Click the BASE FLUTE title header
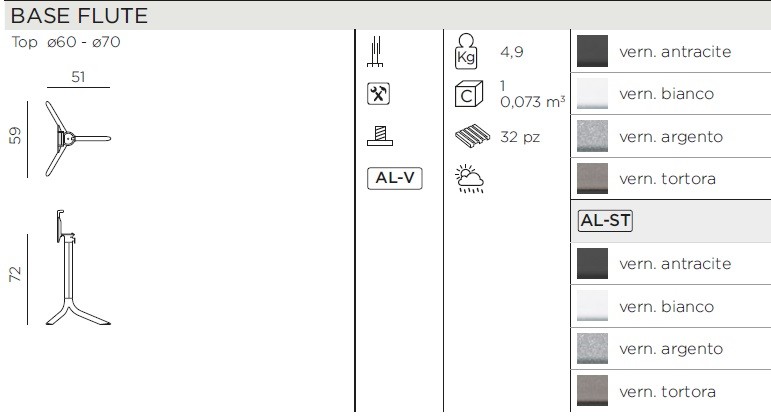771x417 pixels. 79,16
